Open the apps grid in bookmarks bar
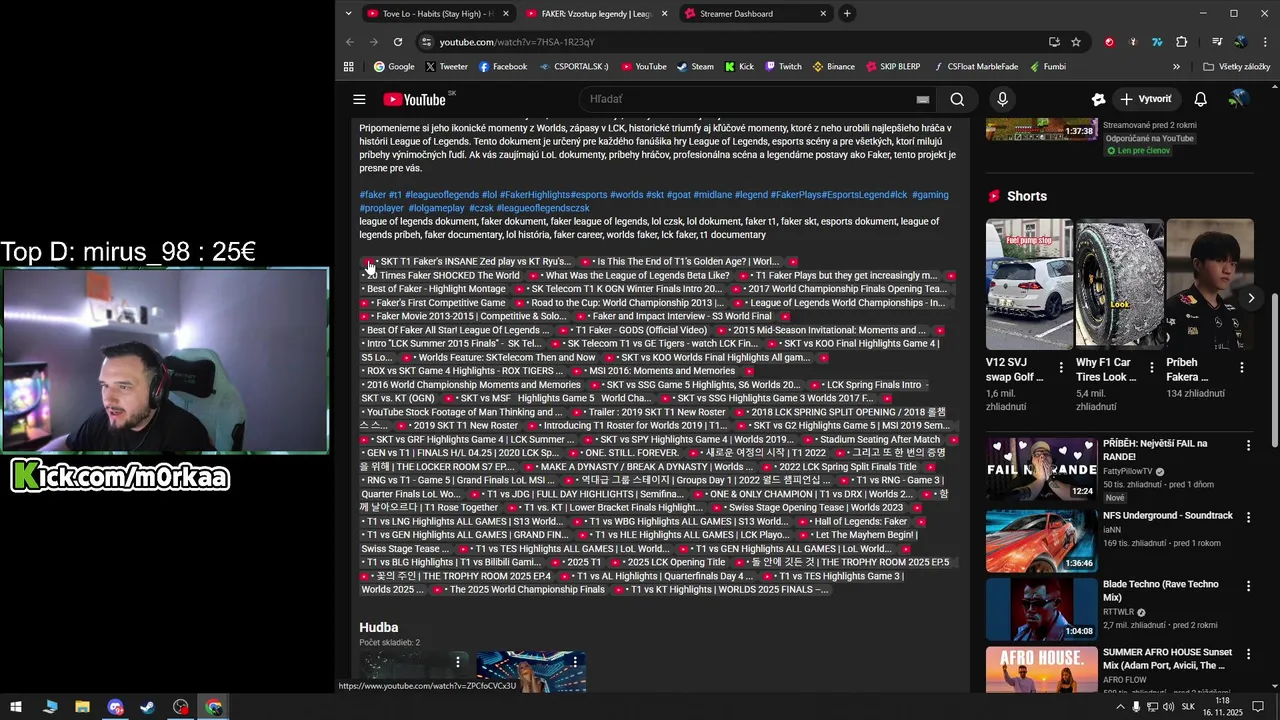The image size is (1280, 720). coord(349,67)
